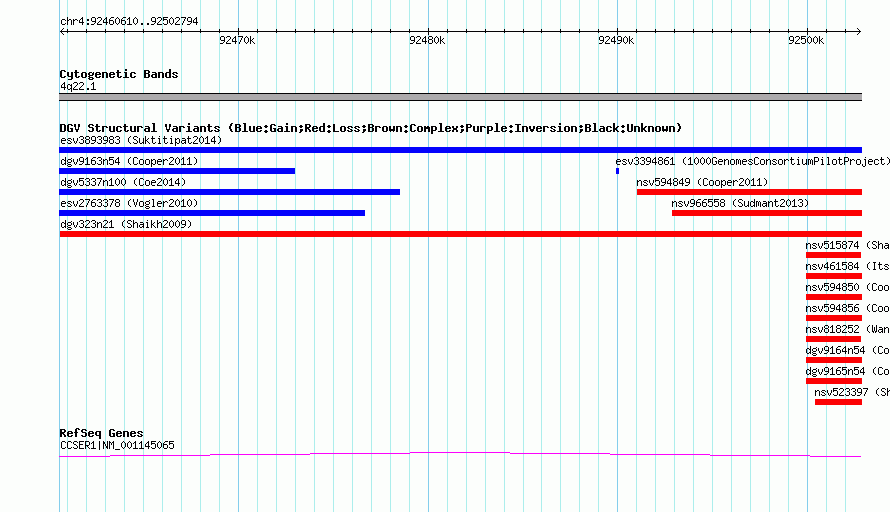Click the red bar under nsv818252
890x512 pixels.
(833, 339)
